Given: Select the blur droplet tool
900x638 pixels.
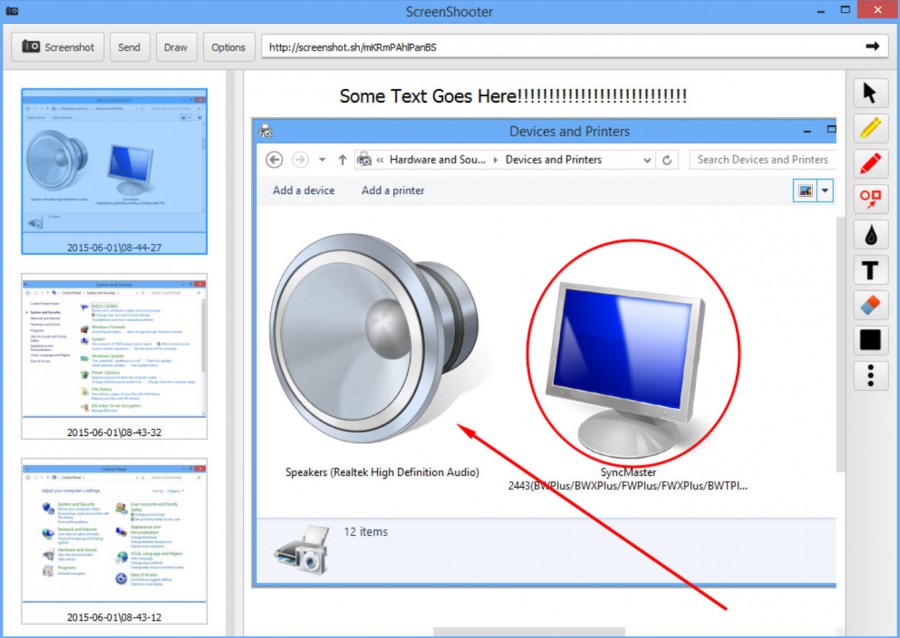Looking at the screenshot, I should coord(869,234).
